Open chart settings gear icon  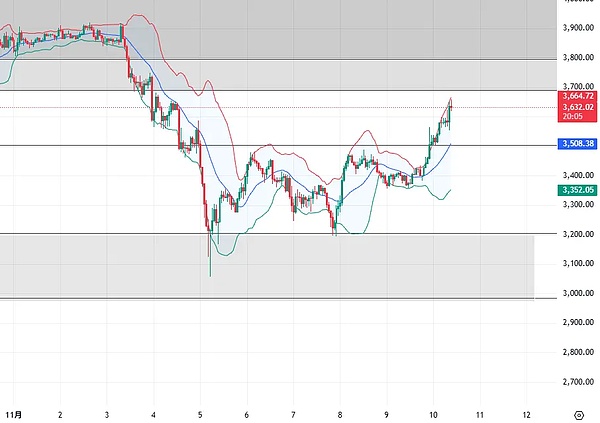click(579, 412)
